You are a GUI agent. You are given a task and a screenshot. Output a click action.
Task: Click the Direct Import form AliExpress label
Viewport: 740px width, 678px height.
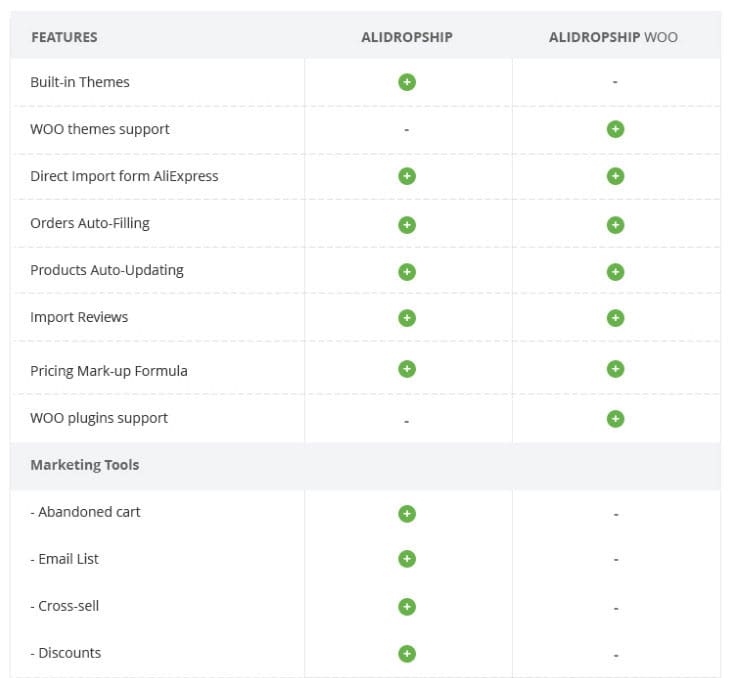pos(124,176)
